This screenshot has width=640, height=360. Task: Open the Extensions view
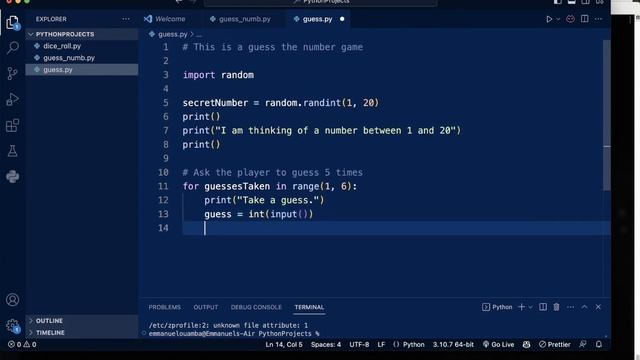pyautogui.click(x=13, y=125)
